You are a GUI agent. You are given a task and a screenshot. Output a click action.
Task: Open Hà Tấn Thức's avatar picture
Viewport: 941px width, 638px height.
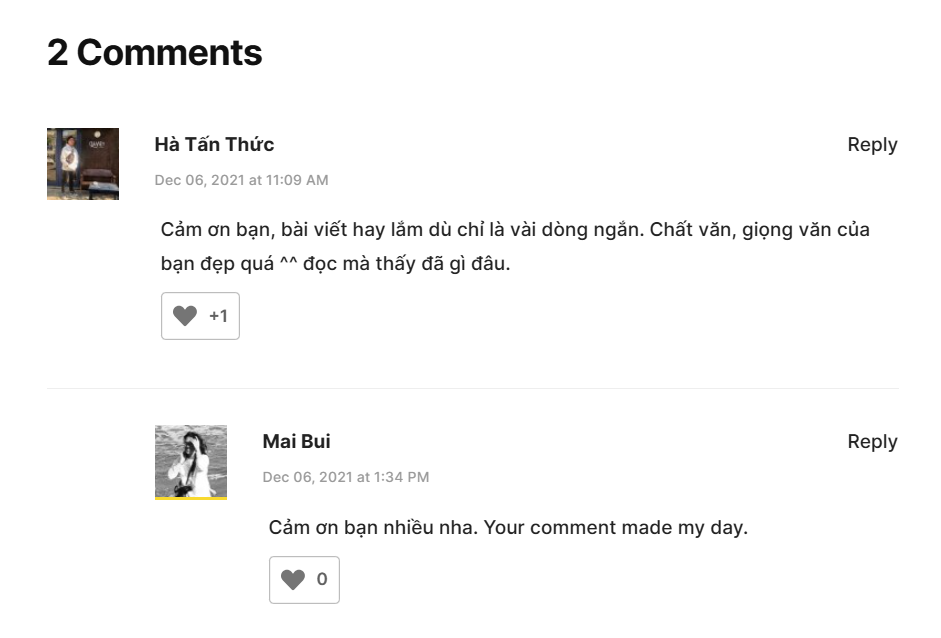tap(83, 163)
